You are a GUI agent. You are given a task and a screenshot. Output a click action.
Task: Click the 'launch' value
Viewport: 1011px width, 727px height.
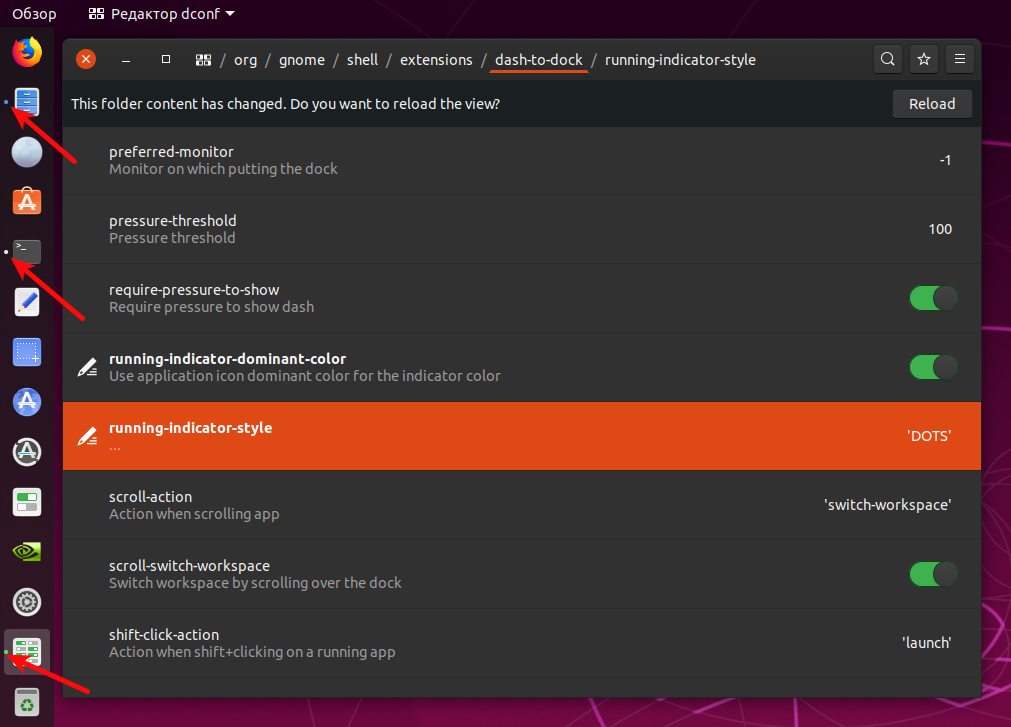point(927,643)
